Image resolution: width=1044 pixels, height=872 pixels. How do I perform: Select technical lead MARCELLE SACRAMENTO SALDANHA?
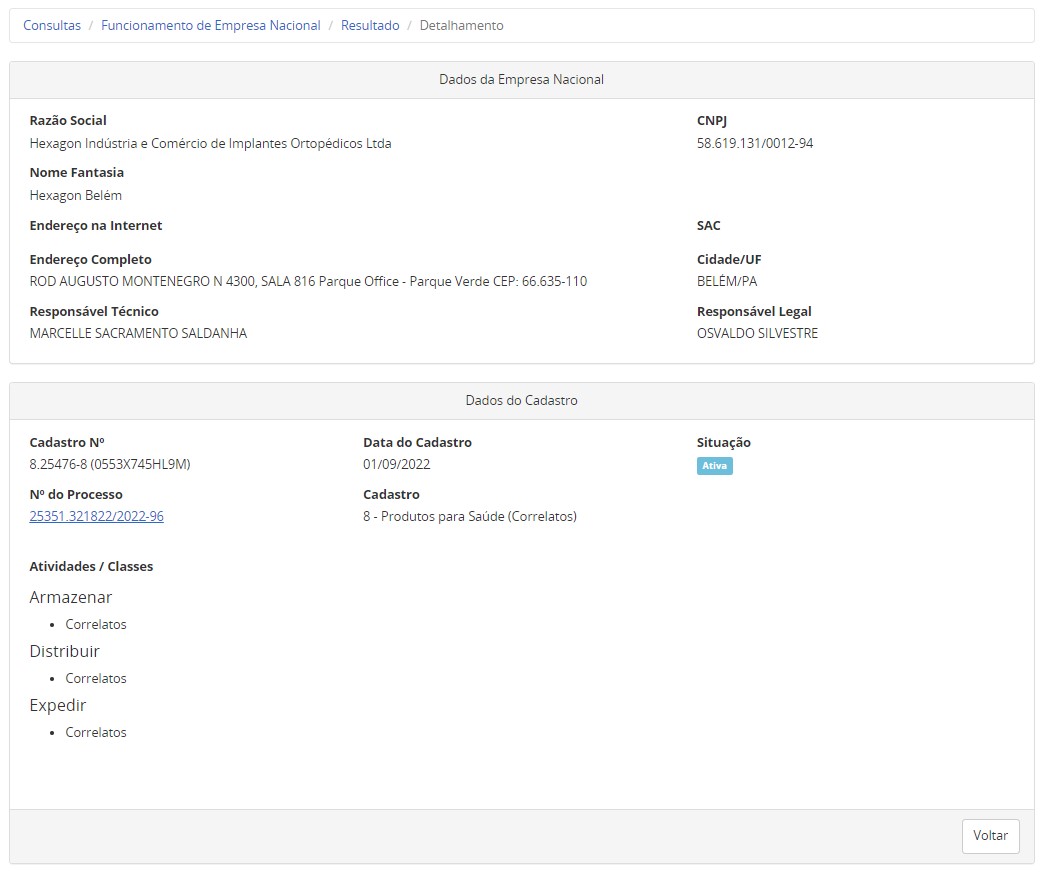click(x=138, y=333)
